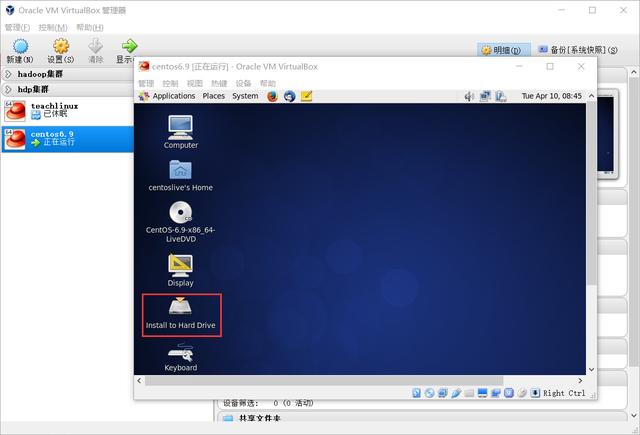Screen dimensions: 640x435
Task: Expand the hadoop集群 VM group
Action: point(8,74)
